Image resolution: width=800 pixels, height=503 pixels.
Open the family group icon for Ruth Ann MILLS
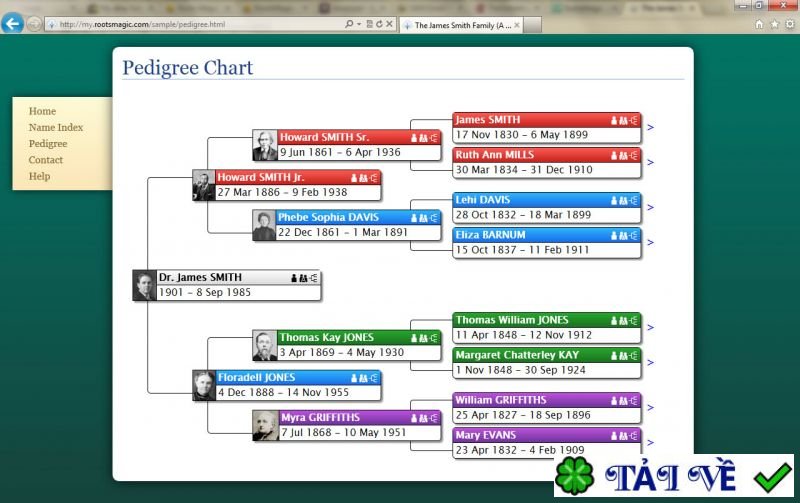click(623, 156)
